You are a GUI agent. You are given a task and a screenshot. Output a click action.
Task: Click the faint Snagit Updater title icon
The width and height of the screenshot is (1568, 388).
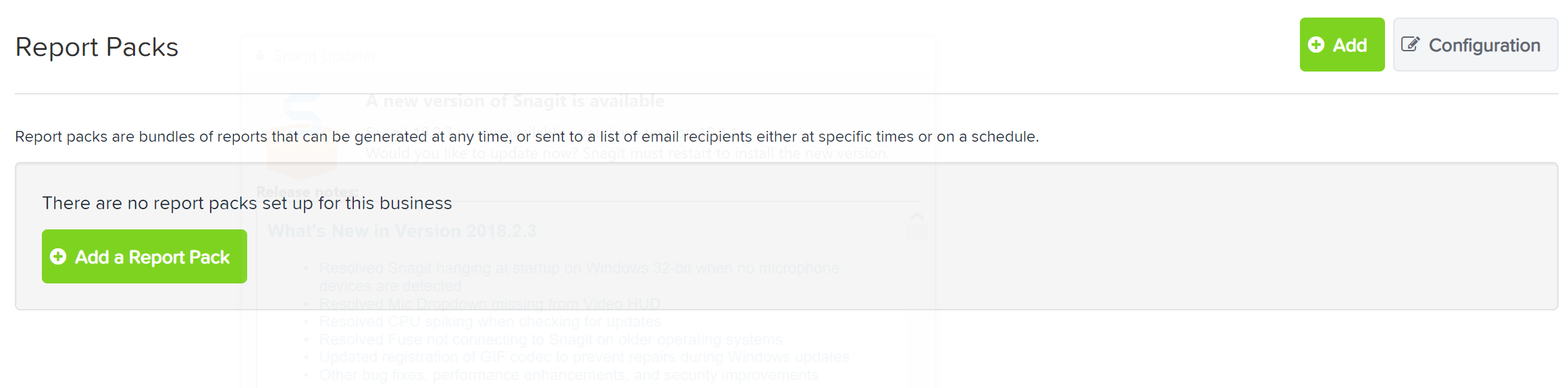[261, 56]
